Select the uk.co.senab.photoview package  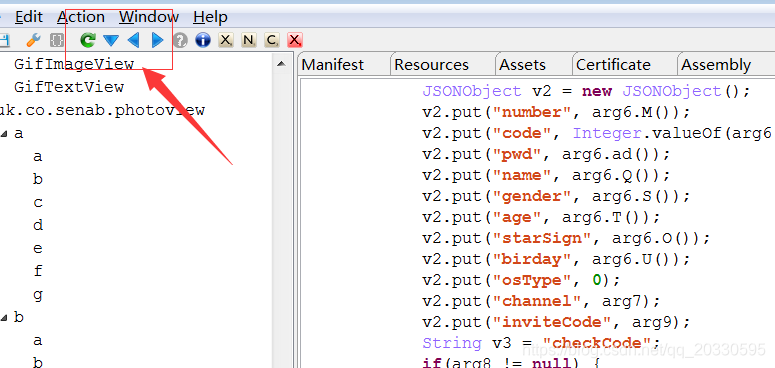[x=102, y=110]
